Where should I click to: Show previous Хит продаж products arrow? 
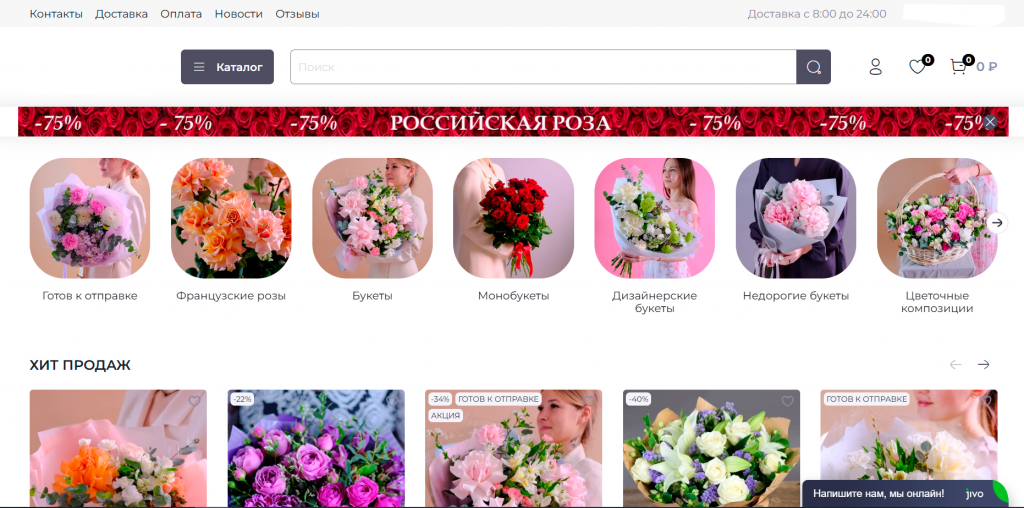tap(955, 365)
